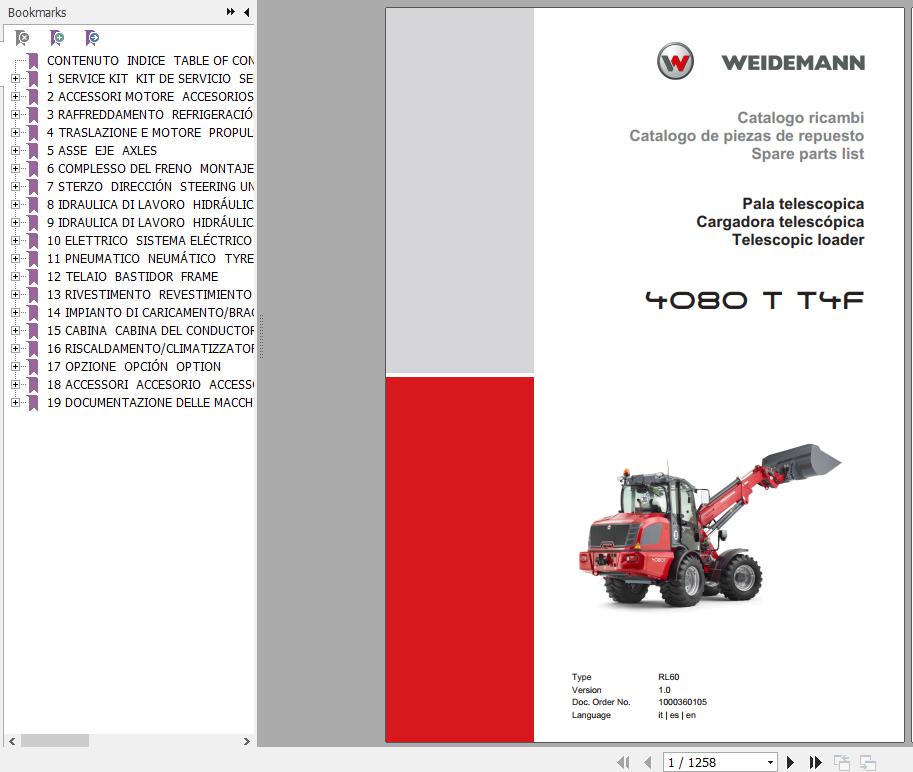913x772 pixels.
Task: Click the bookmarks horizontal scrollbar thumb
Action: (55, 741)
